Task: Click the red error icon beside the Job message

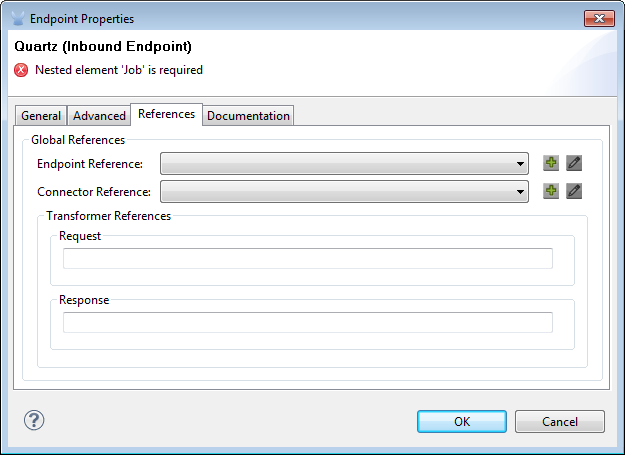Action: coord(21,70)
